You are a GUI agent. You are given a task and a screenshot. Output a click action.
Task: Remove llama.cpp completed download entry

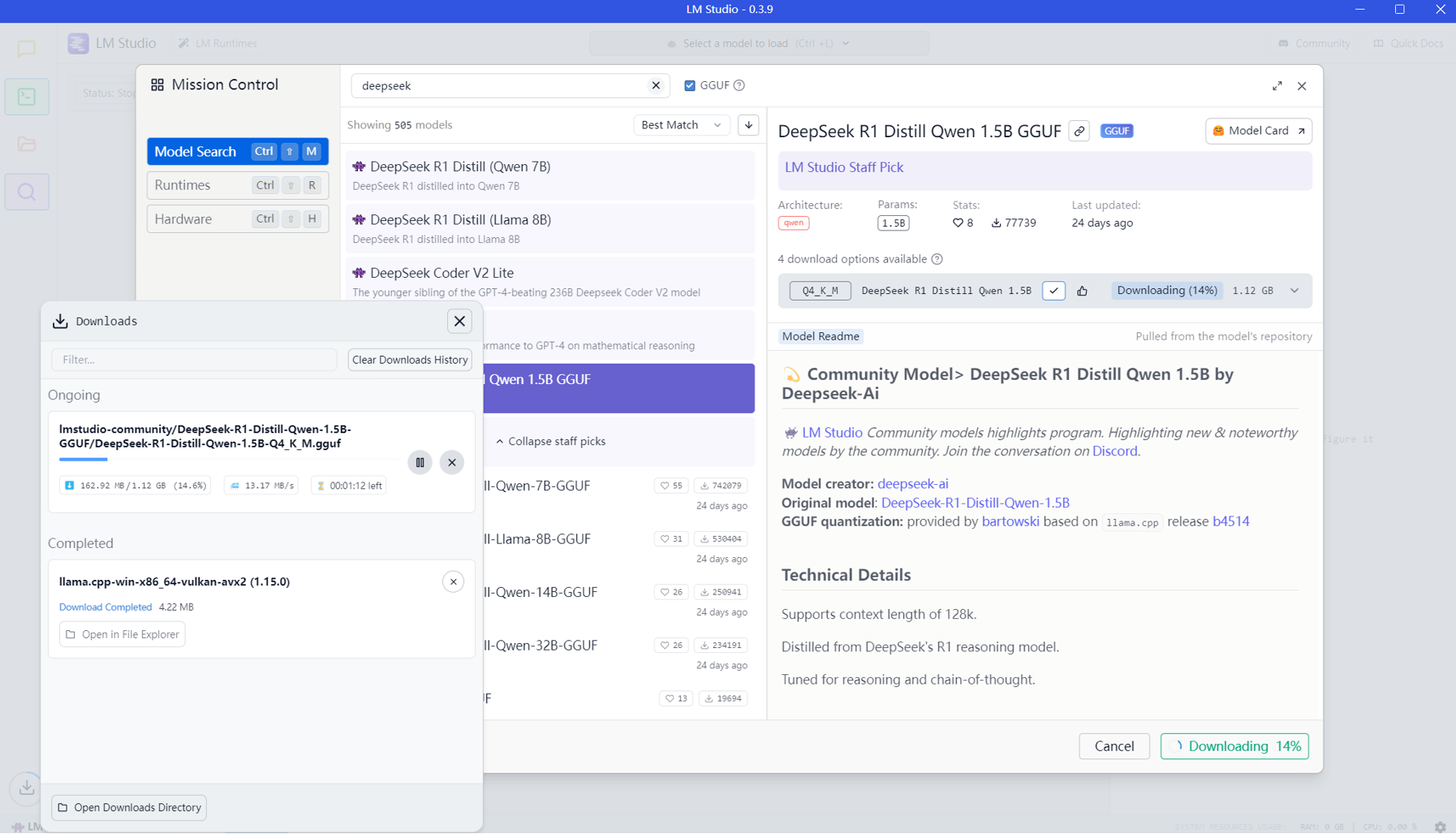point(453,582)
